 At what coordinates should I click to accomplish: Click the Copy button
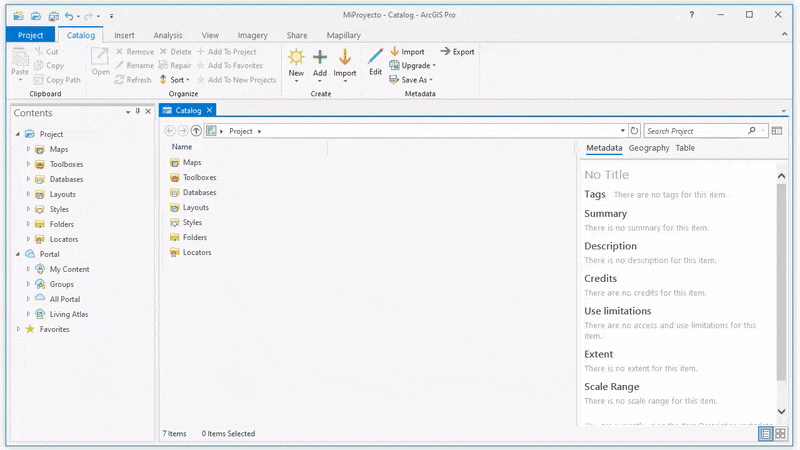tap(49, 65)
